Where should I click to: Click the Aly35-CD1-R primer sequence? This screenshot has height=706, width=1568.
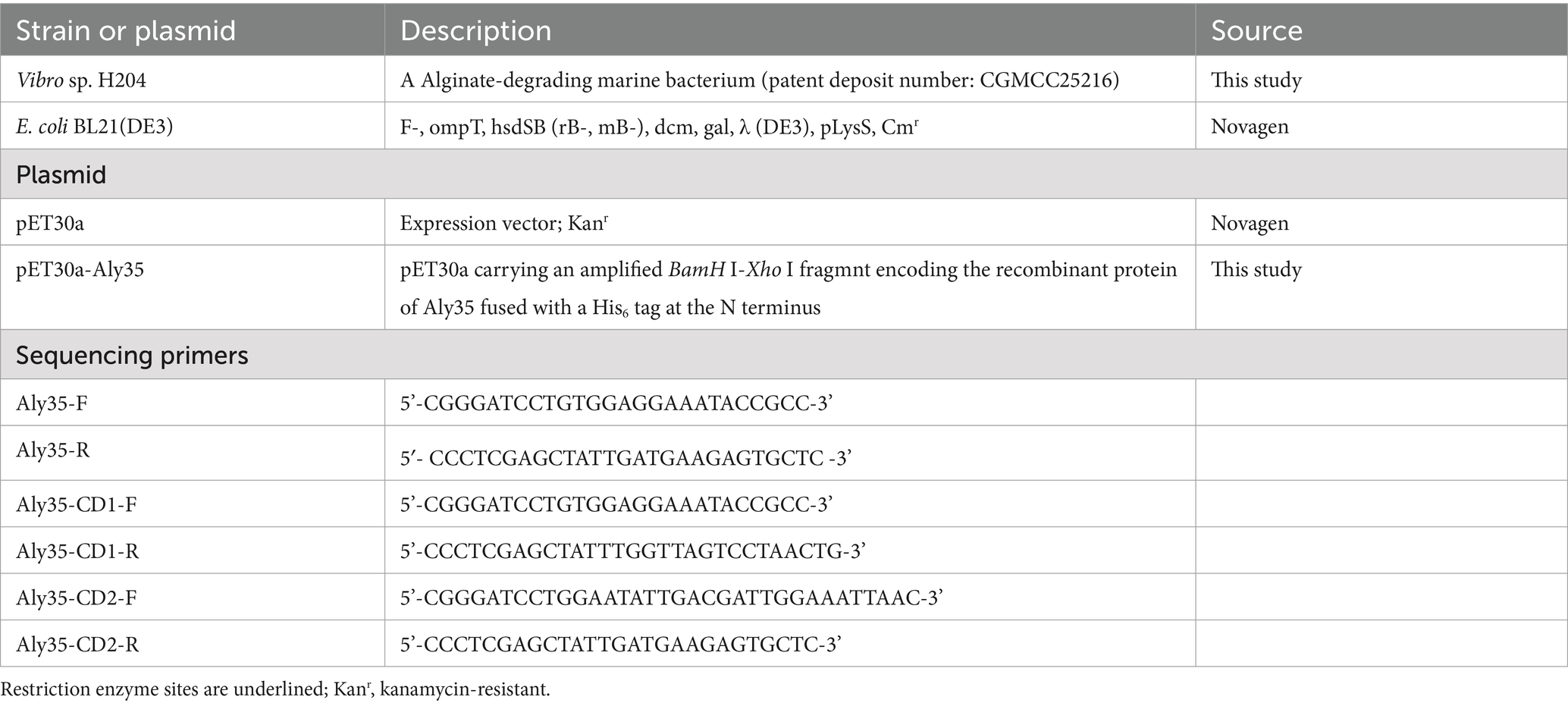(x=633, y=551)
